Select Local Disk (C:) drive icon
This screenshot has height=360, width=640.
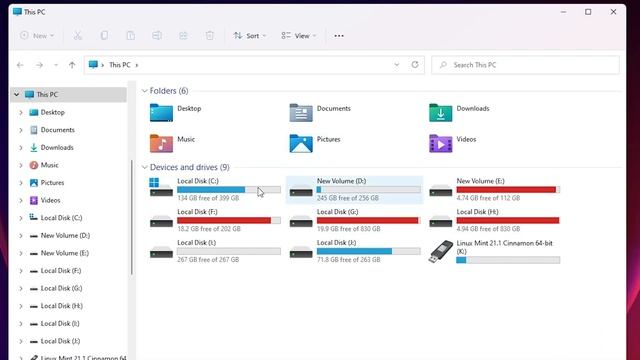click(161, 187)
